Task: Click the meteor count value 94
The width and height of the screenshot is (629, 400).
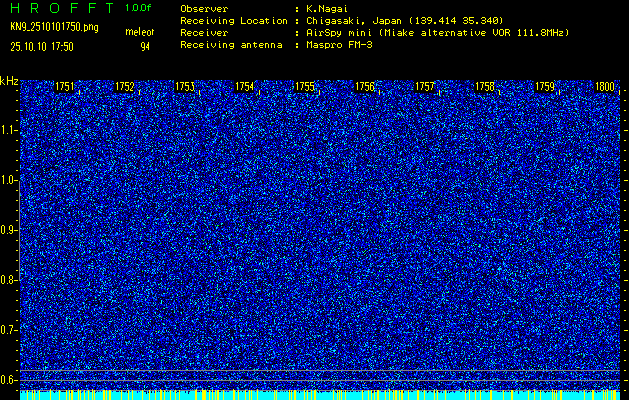Action: (x=145, y=46)
